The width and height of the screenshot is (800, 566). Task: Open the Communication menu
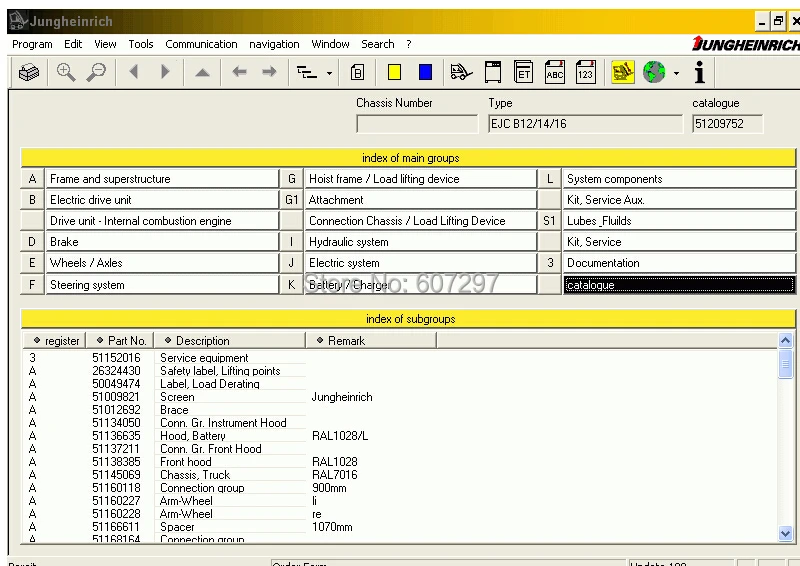click(x=202, y=44)
